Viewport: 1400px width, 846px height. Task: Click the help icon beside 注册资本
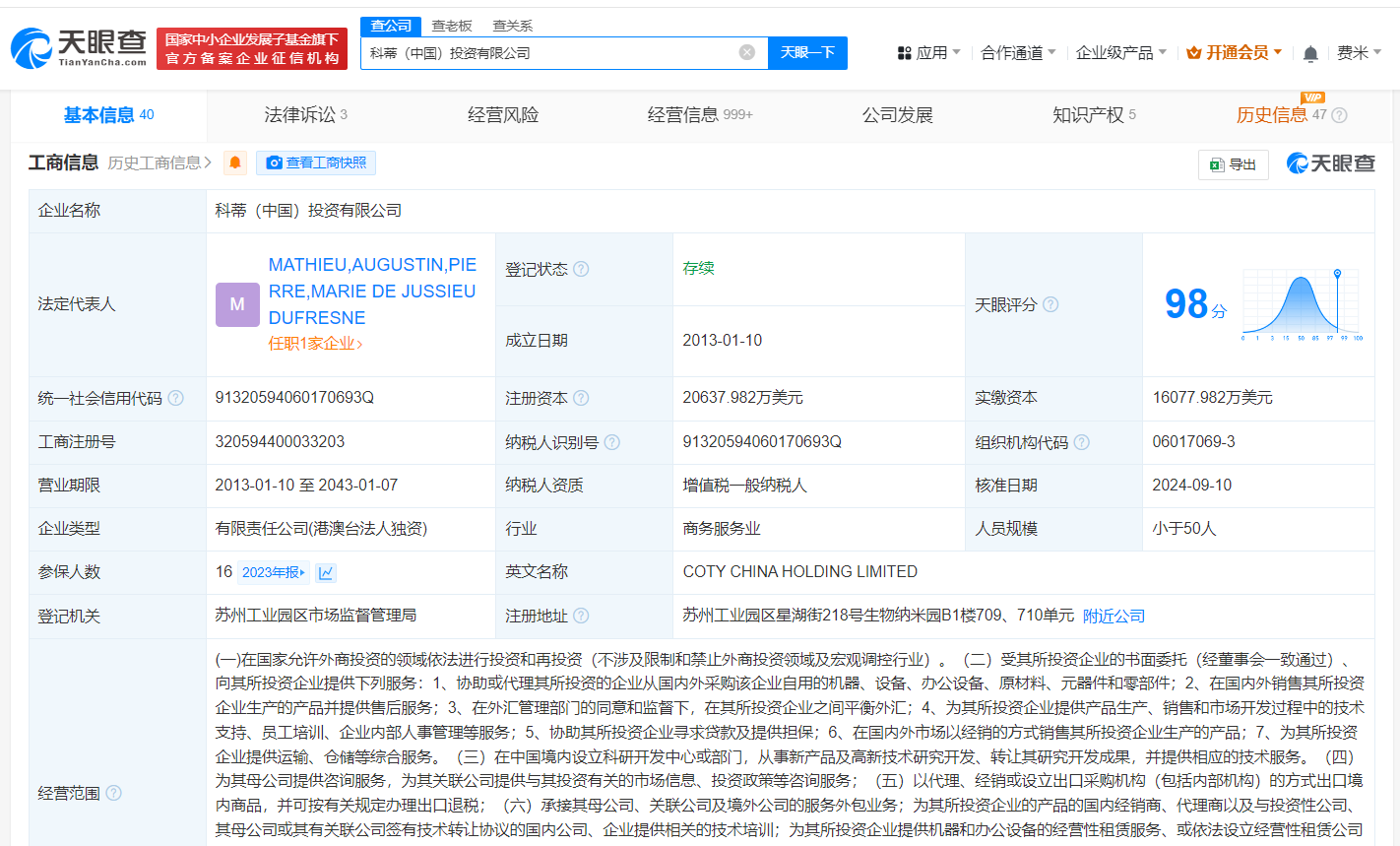582,398
